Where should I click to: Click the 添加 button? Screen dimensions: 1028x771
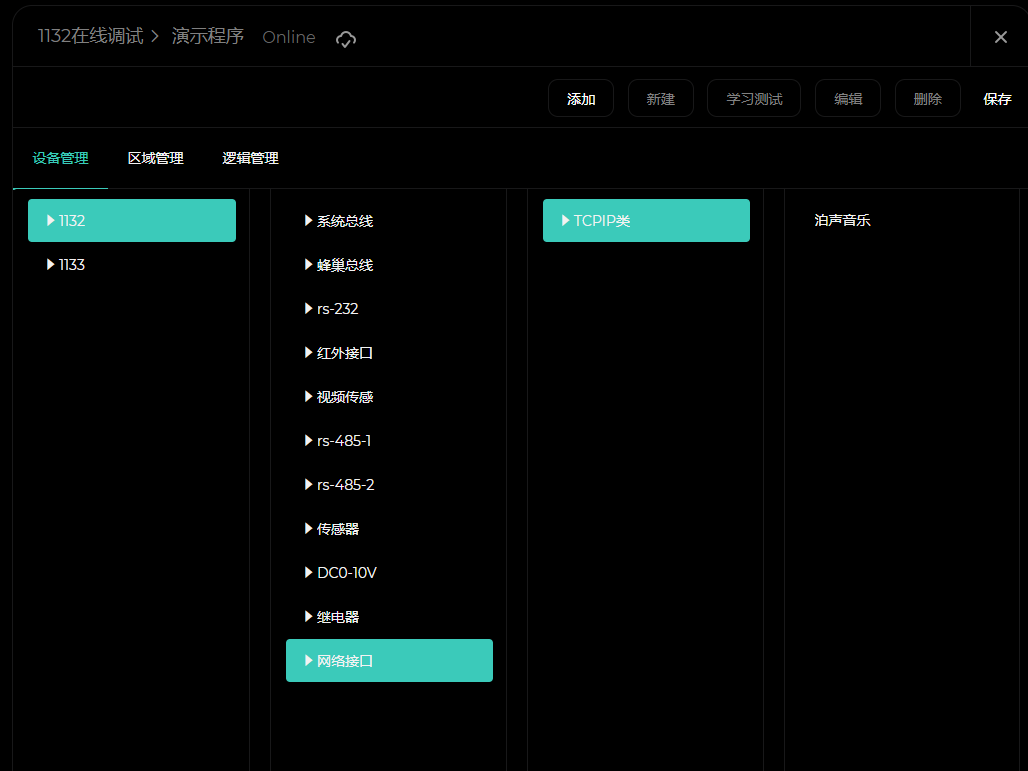(581, 98)
